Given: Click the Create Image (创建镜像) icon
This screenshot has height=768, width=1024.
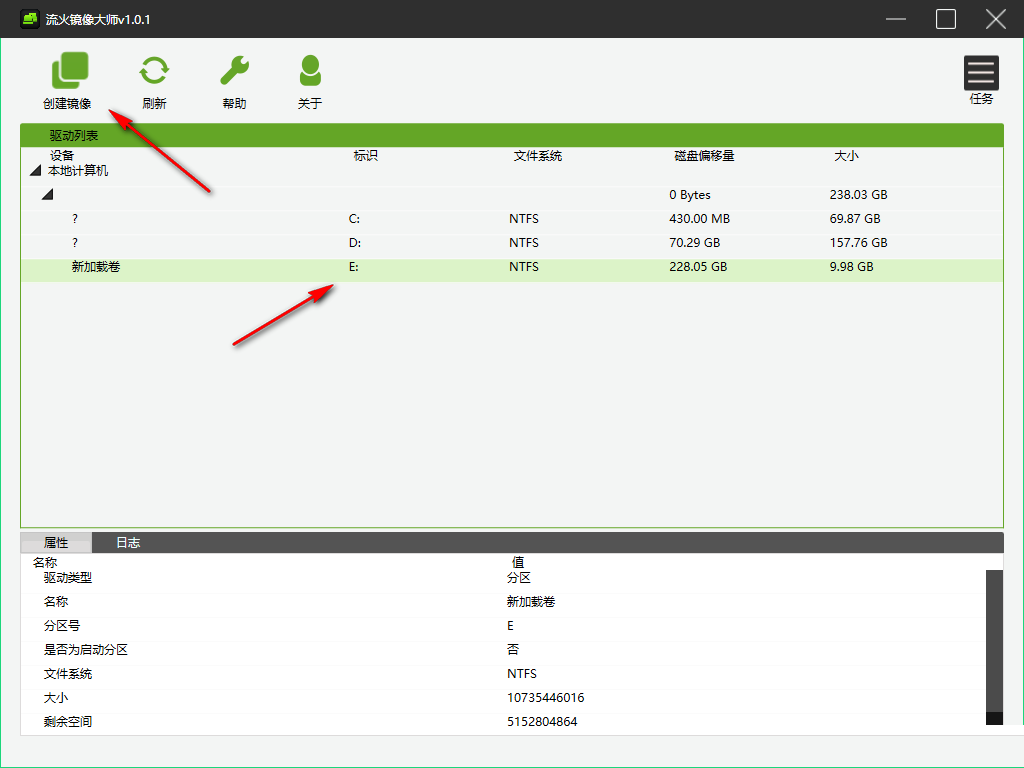Looking at the screenshot, I should pos(69,70).
